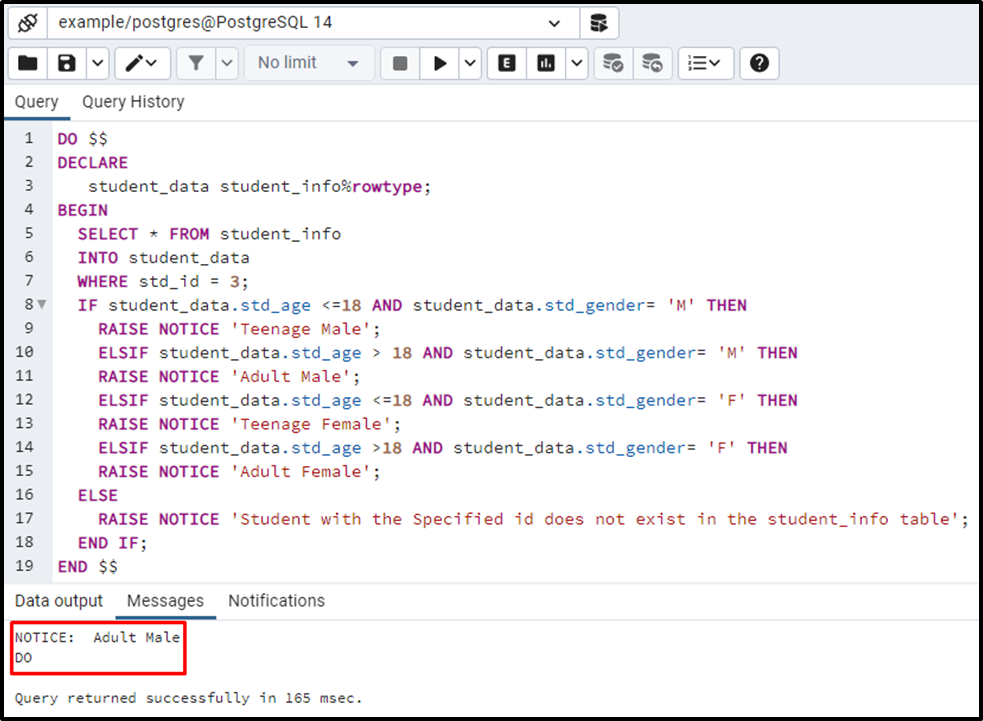
Task: Switch to the Query History tab
Action: [x=133, y=101]
